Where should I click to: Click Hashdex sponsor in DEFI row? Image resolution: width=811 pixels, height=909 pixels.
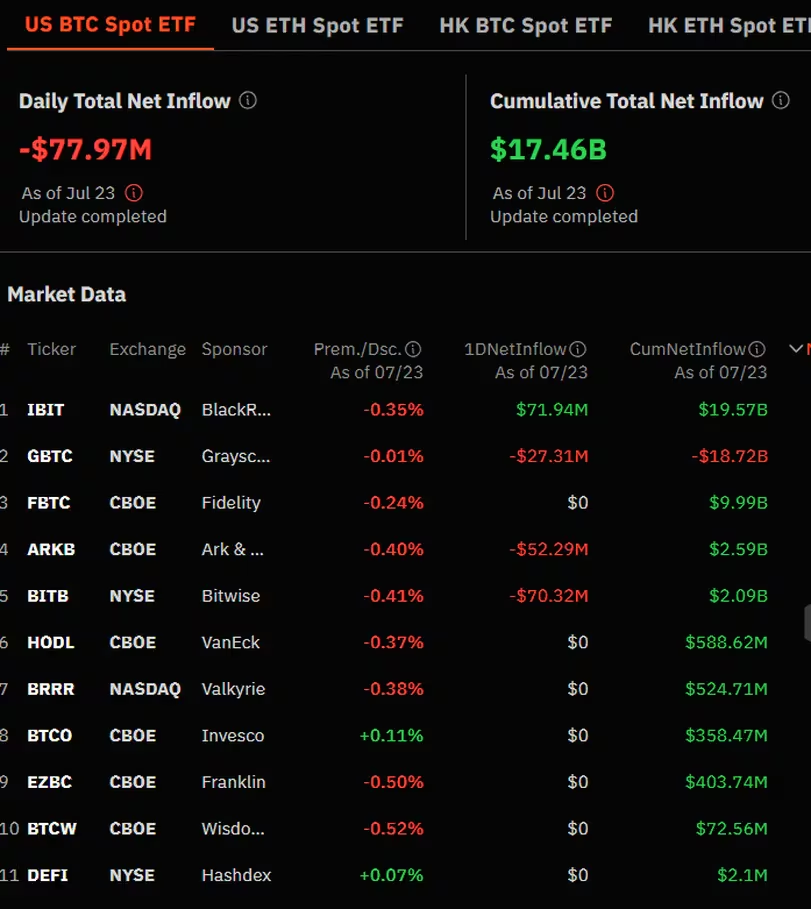(x=237, y=875)
